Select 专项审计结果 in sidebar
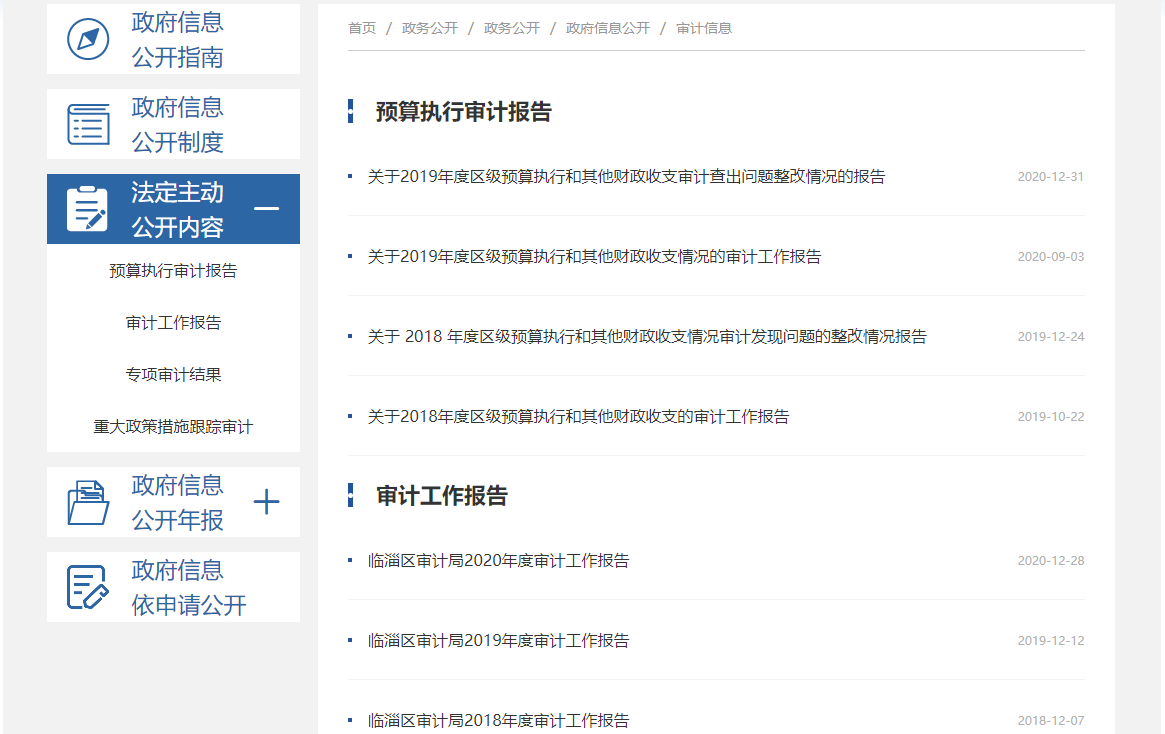The height and width of the screenshot is (734, 1165). [x=173, y=375]
